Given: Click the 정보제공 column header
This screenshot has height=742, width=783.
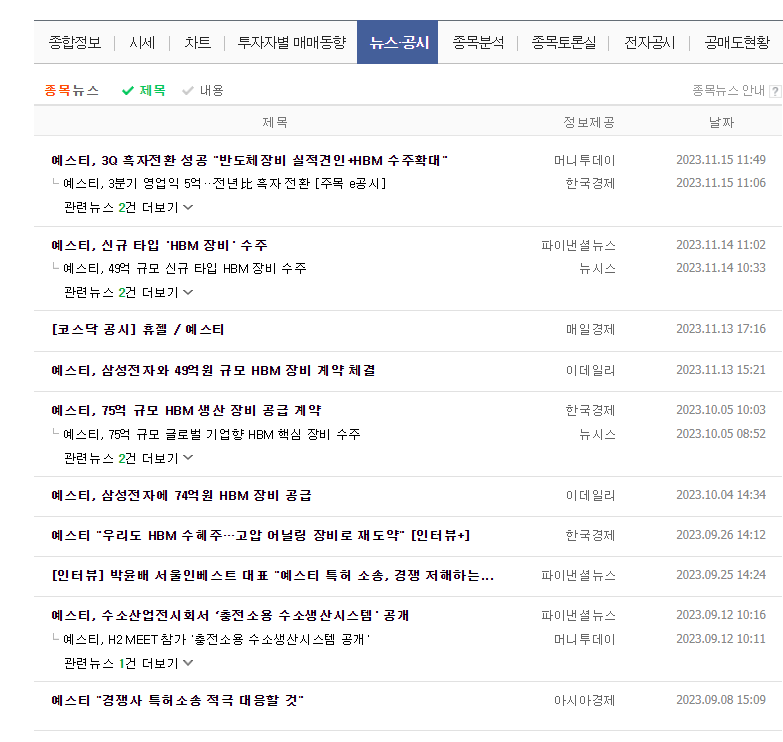Looking at the screenshot, I should coord(589,122).
